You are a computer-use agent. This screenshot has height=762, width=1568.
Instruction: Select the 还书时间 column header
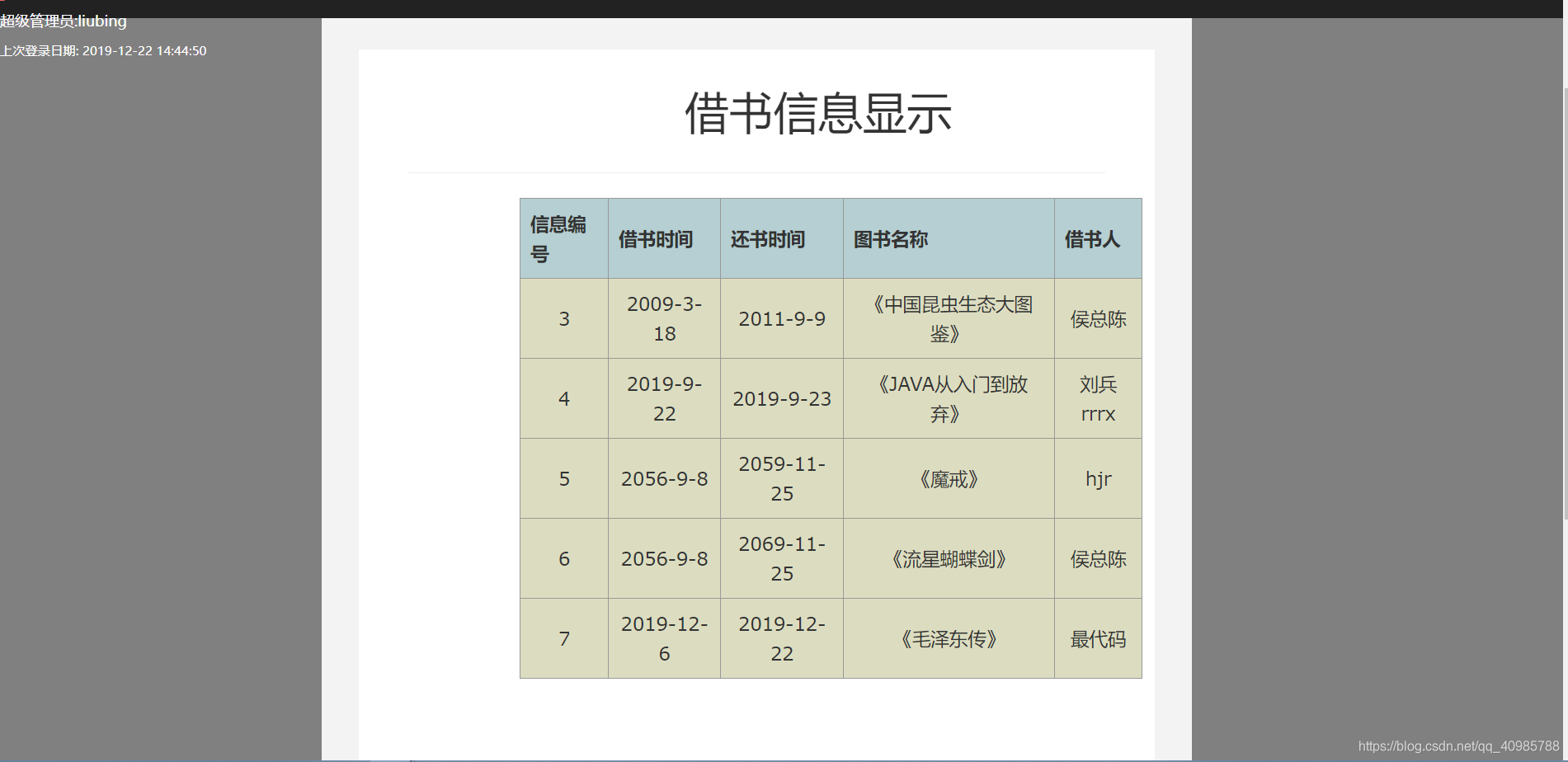[782, 238]
